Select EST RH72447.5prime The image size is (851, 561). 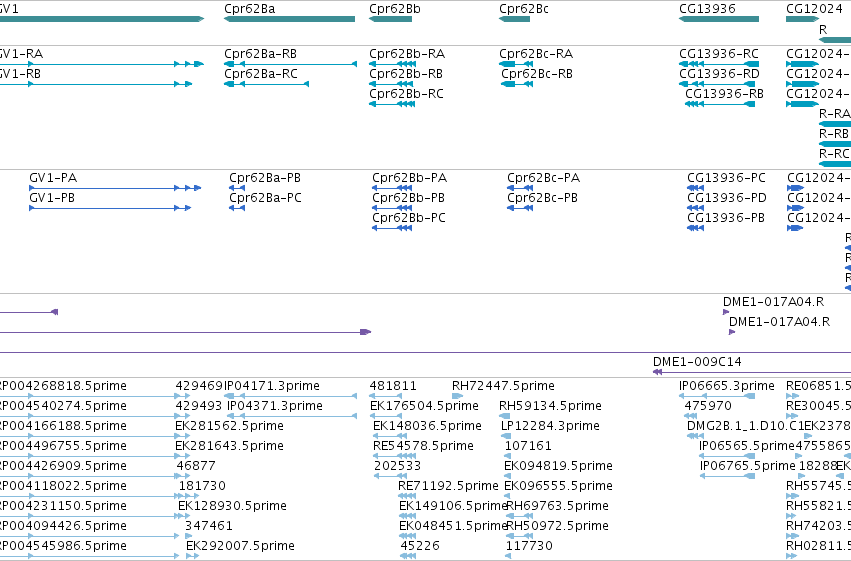[x=503, y=386]
